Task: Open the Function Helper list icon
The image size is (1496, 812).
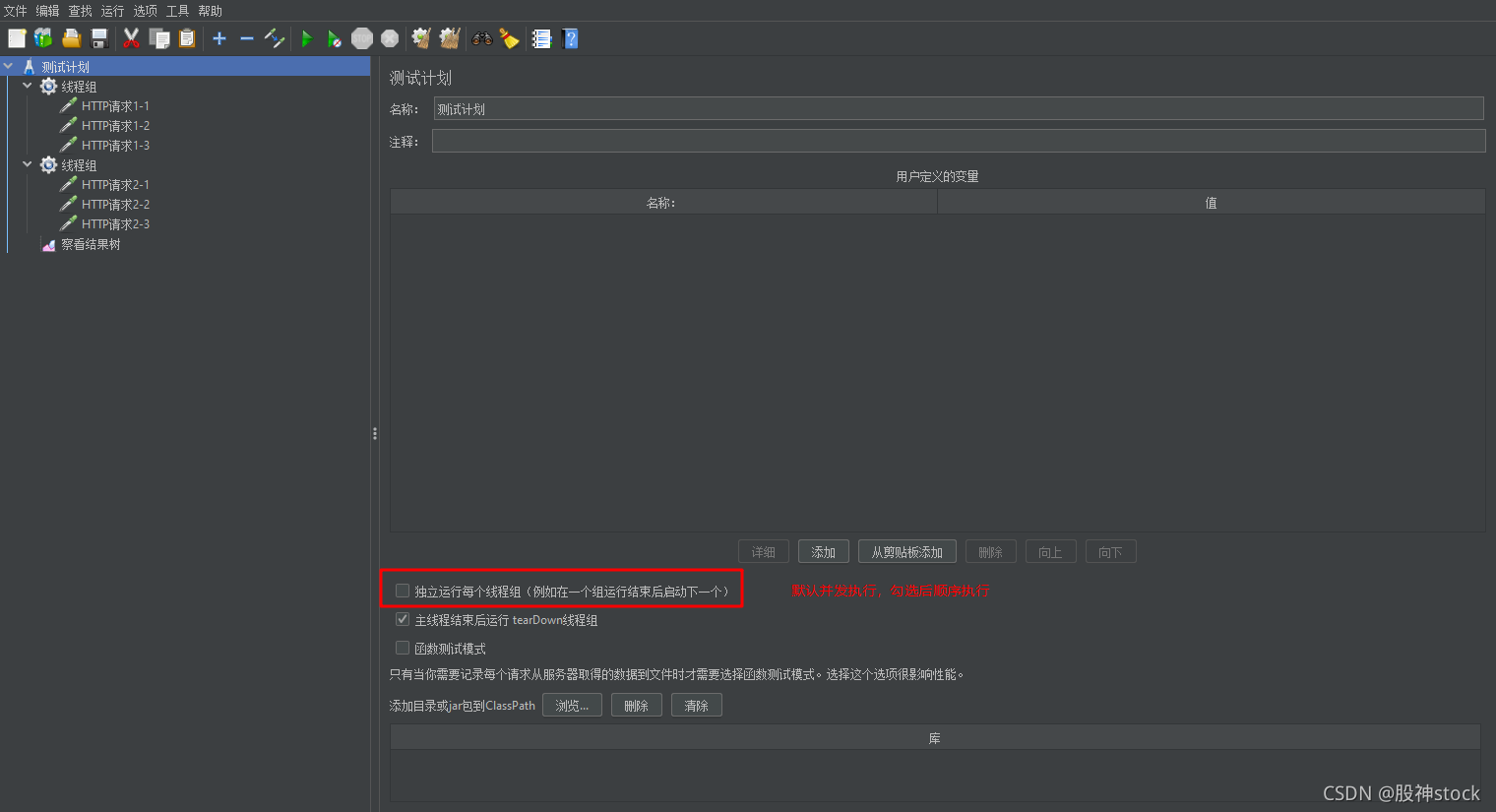Action: 541,38
